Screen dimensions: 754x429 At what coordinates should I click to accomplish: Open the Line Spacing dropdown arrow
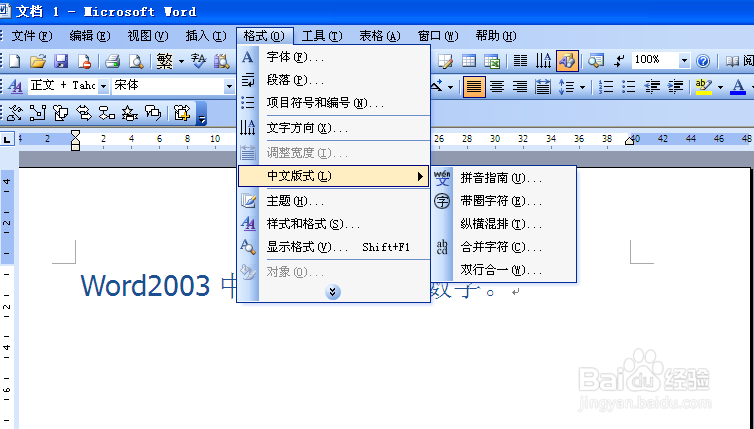click(582, 87)
